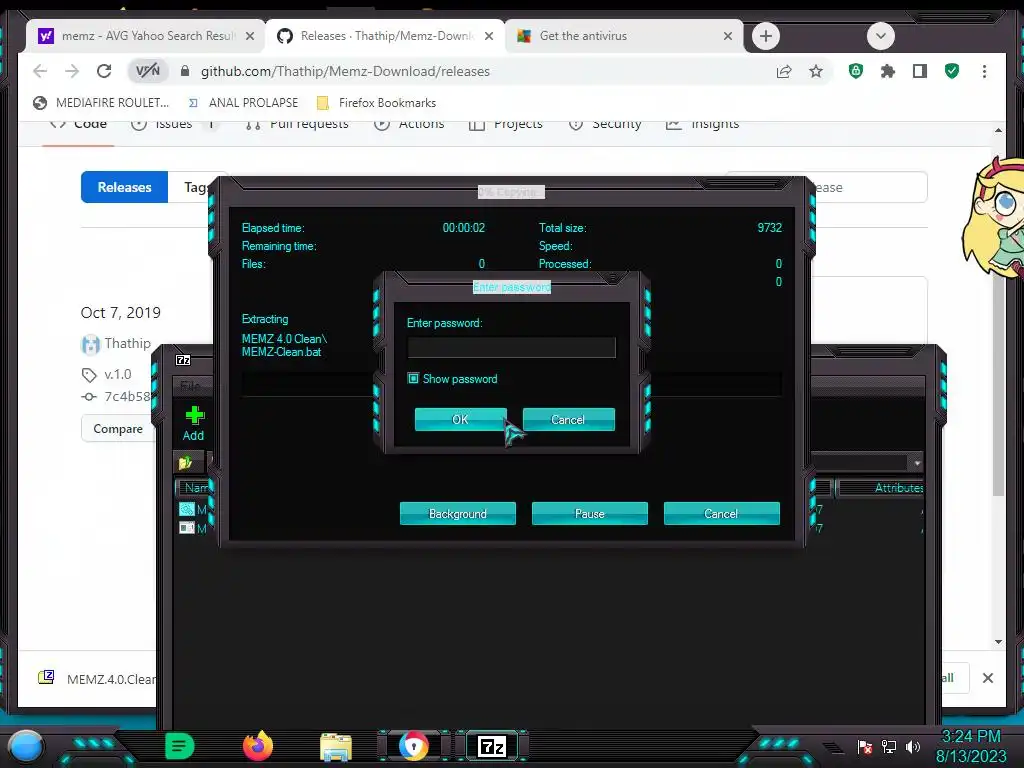The width and height of the screenshot is (1024, 768).
Task: Open the GitHub Code tab
Action: [78, 124]
